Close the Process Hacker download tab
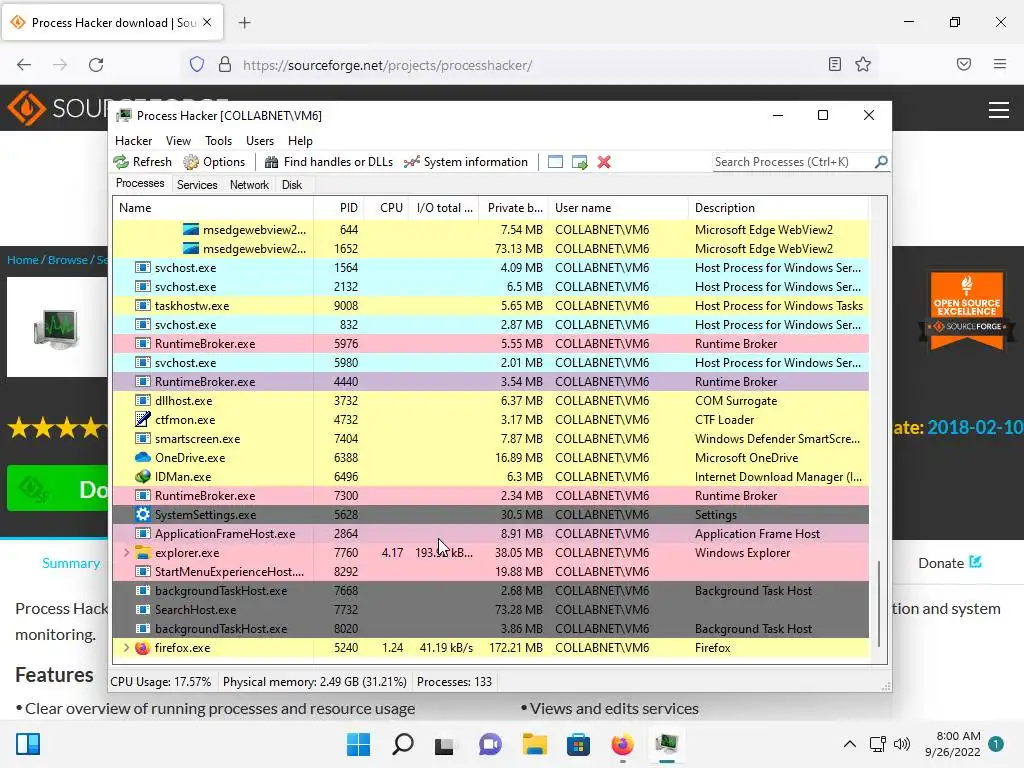 click(x=207, y=22)
